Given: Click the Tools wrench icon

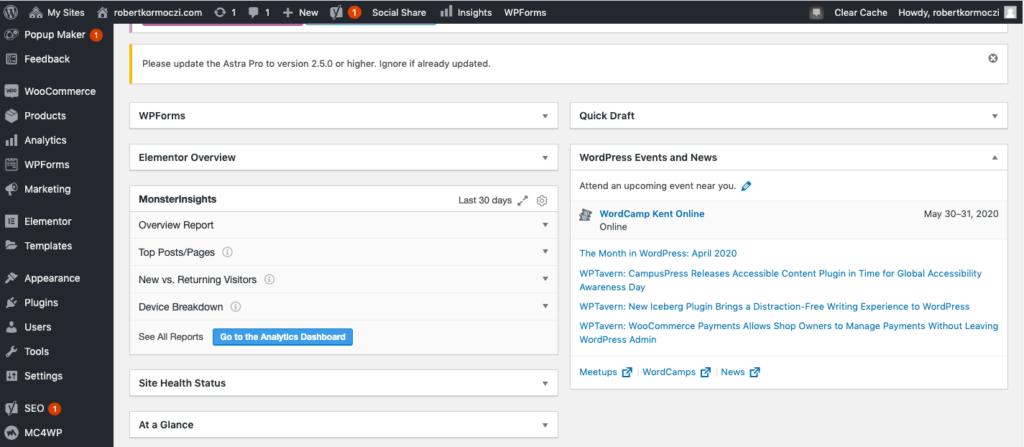Looking at the screenshot, I should (11, 352).
